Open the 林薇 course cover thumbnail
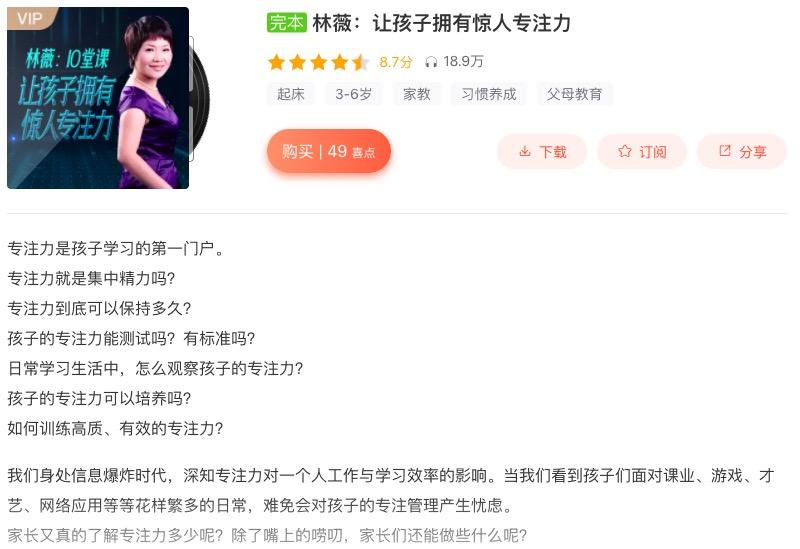800x549 pixels. click(x=98, y=98)
